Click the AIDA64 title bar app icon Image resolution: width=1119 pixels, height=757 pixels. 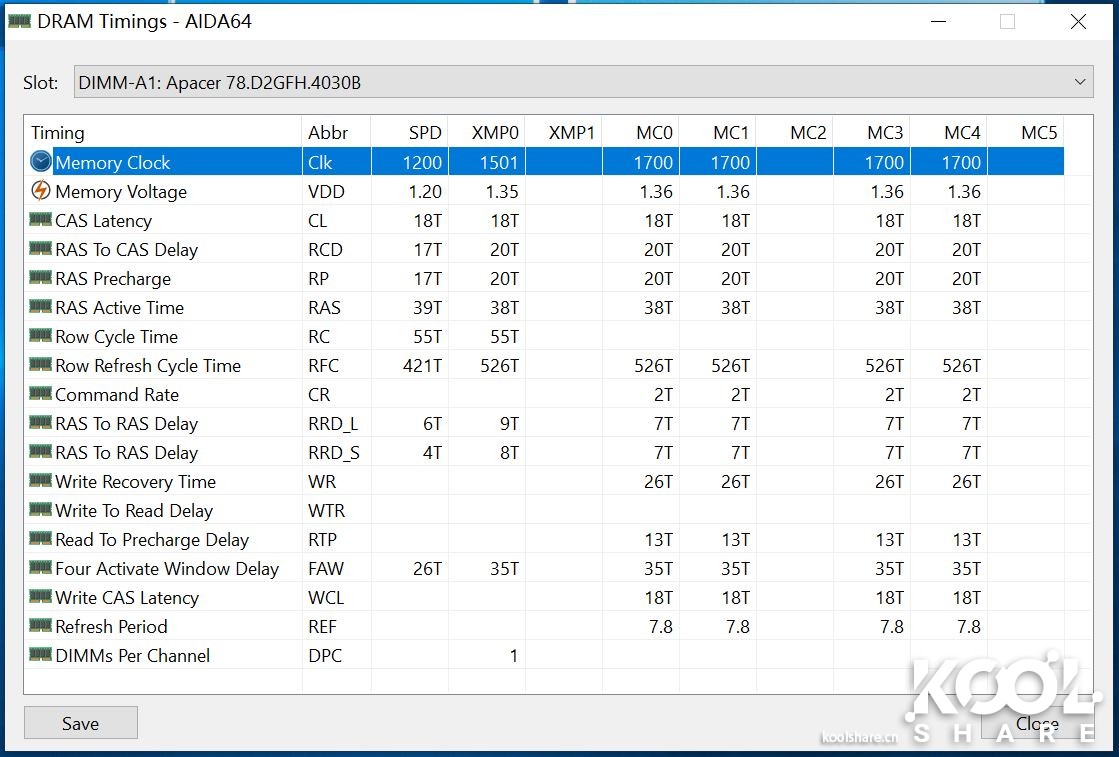click(x=19, y=21)
